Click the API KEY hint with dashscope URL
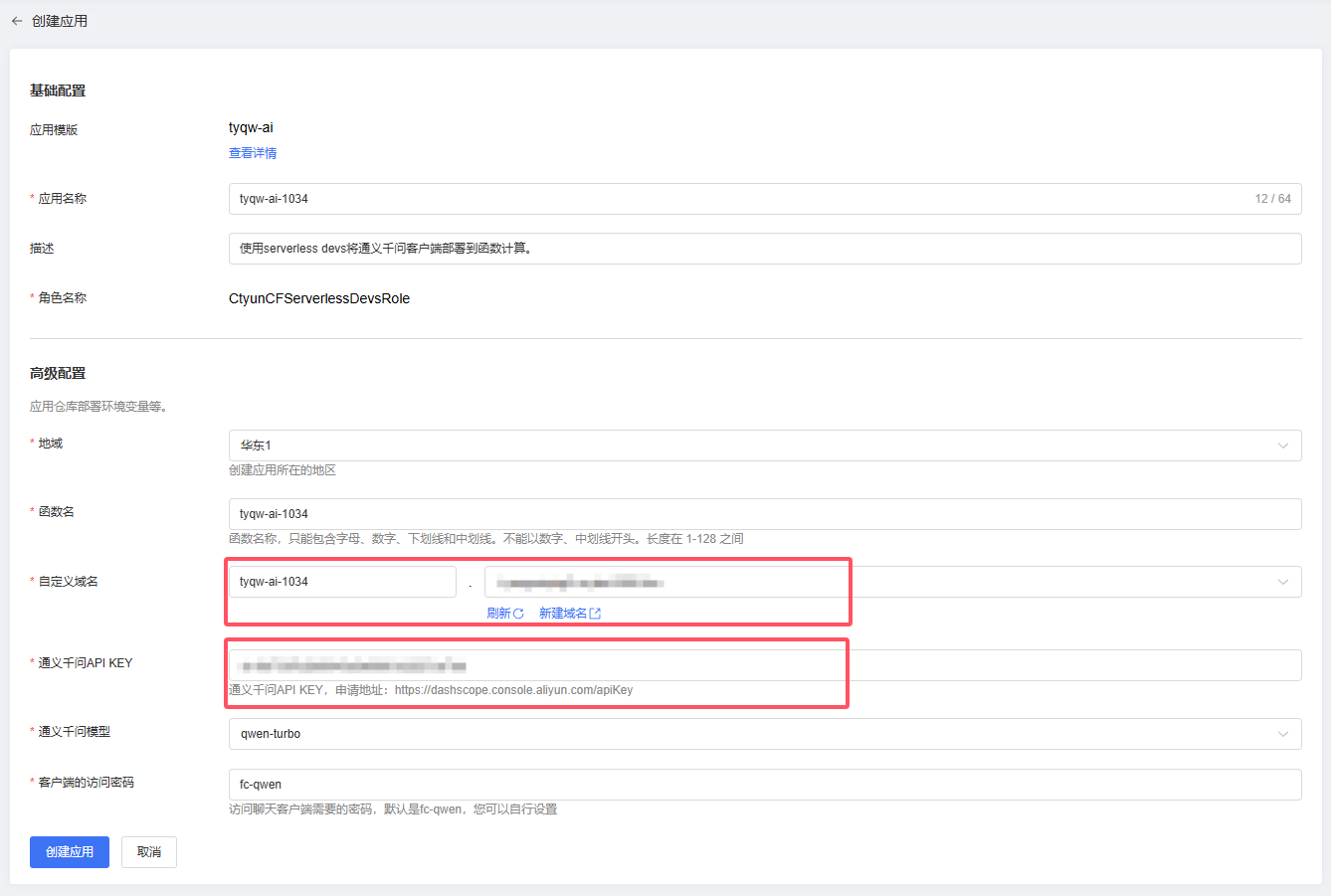1331x896 pixels. 431,690
